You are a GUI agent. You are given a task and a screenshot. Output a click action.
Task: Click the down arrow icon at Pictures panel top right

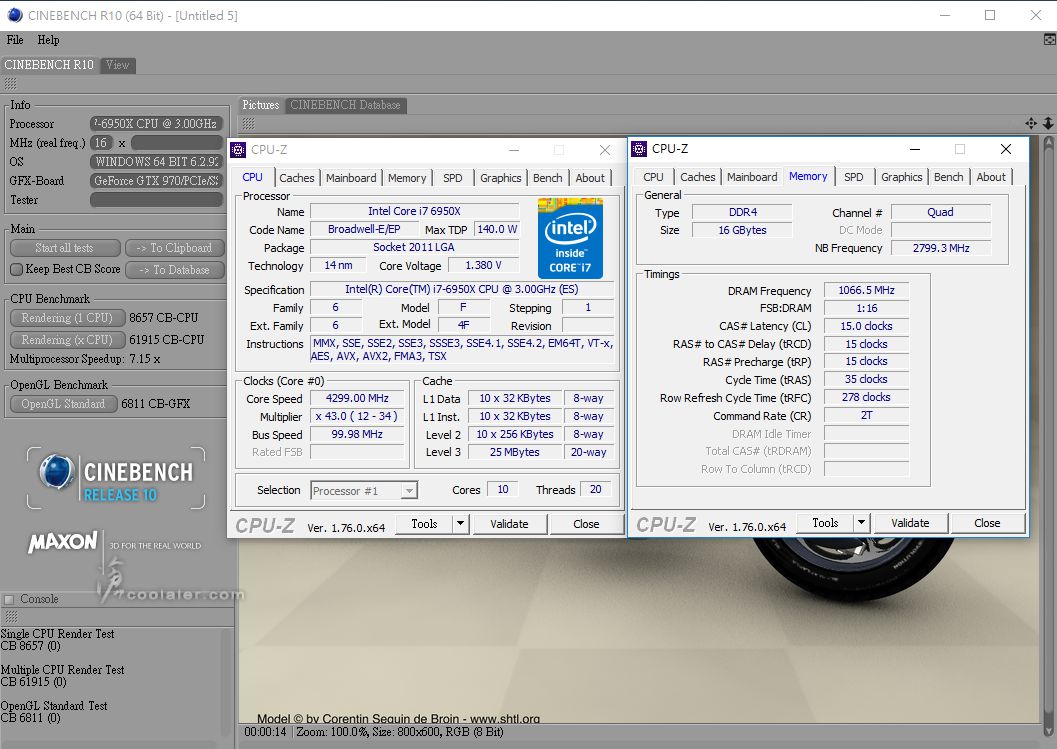coord(1048,123)
